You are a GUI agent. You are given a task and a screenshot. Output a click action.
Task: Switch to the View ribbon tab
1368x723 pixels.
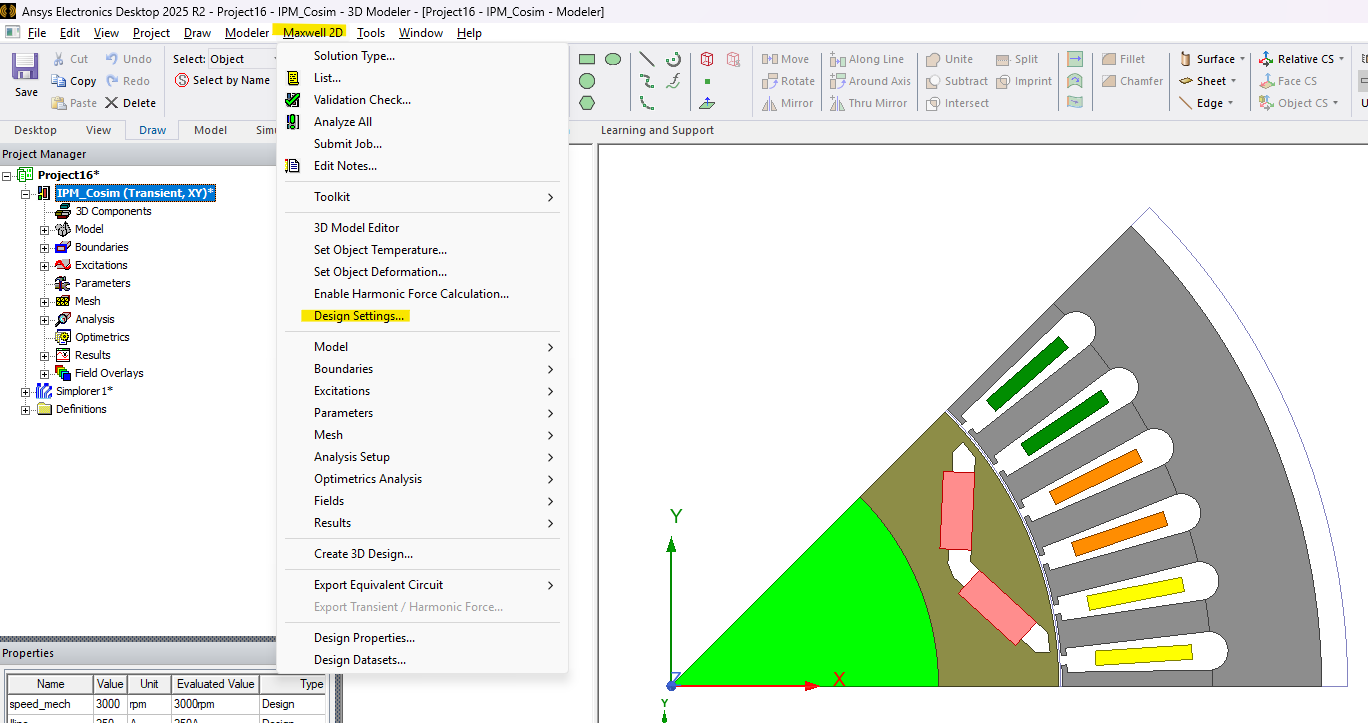pos(98,130)
